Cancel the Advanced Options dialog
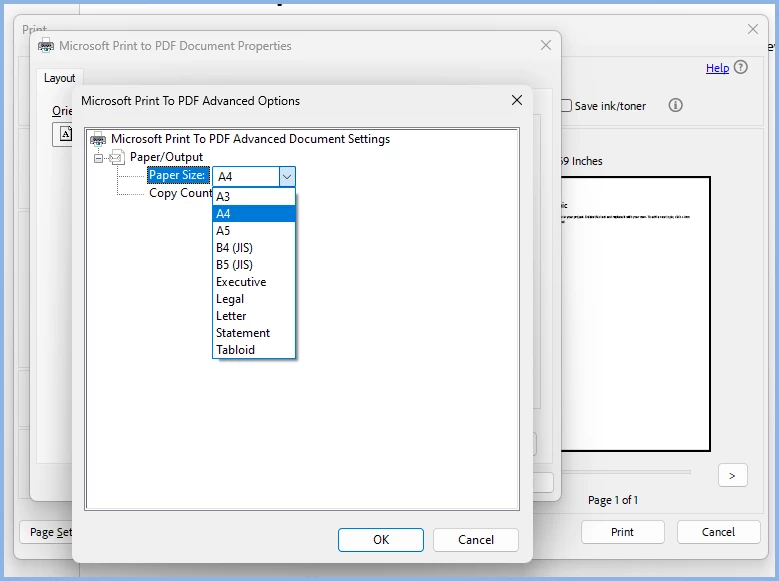This screenshot has width=779, height=581. click(476, 540)
